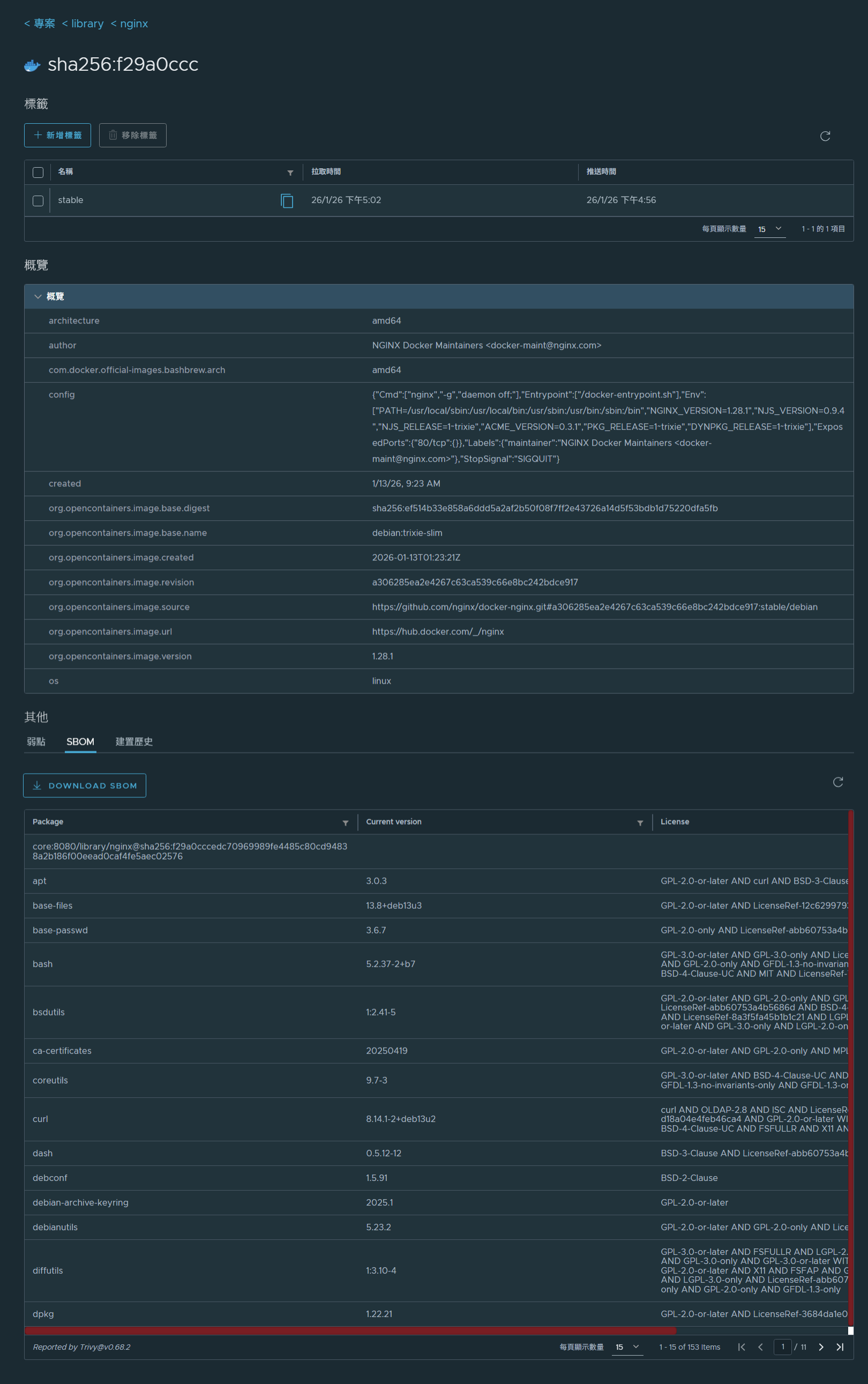Go to previous SBOM page
This screenshot has width=868, height=1384.
tap(761, 1346)
